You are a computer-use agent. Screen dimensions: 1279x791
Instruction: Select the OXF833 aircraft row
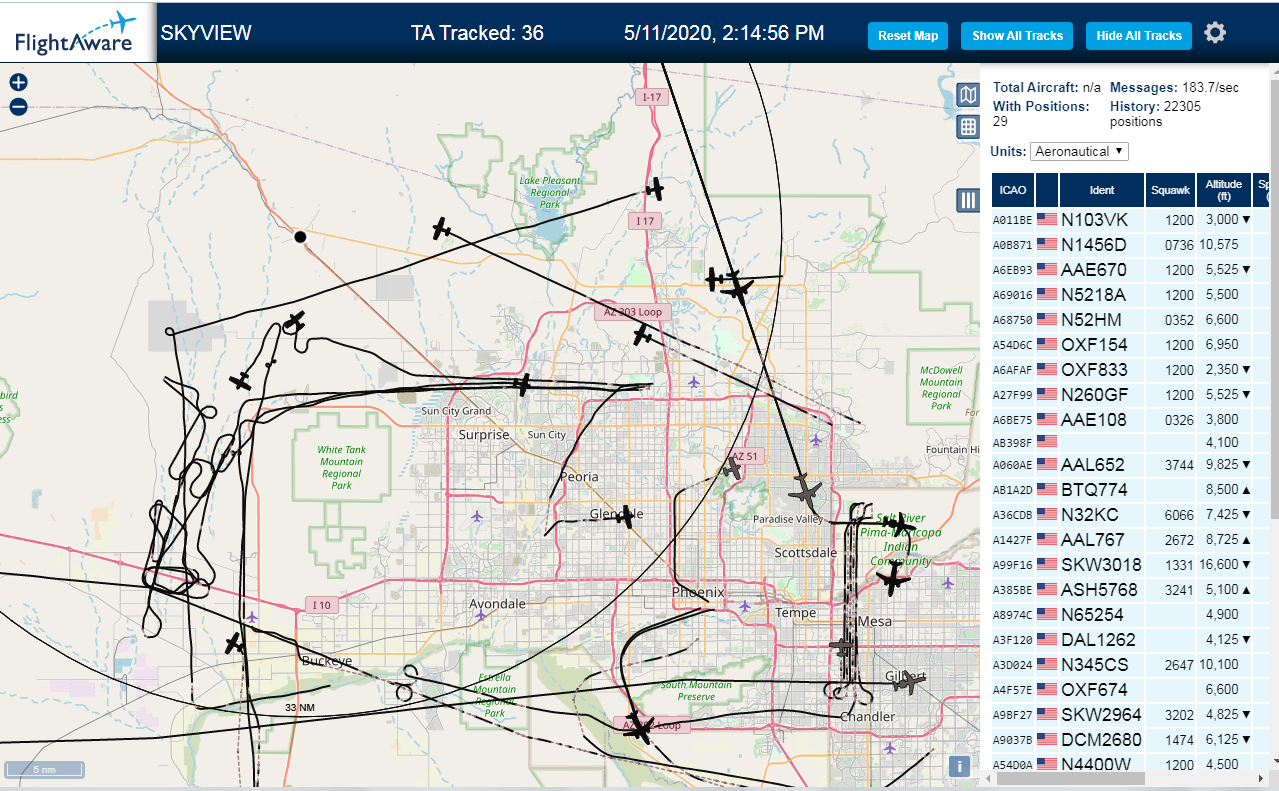(x=1130, y=370)
